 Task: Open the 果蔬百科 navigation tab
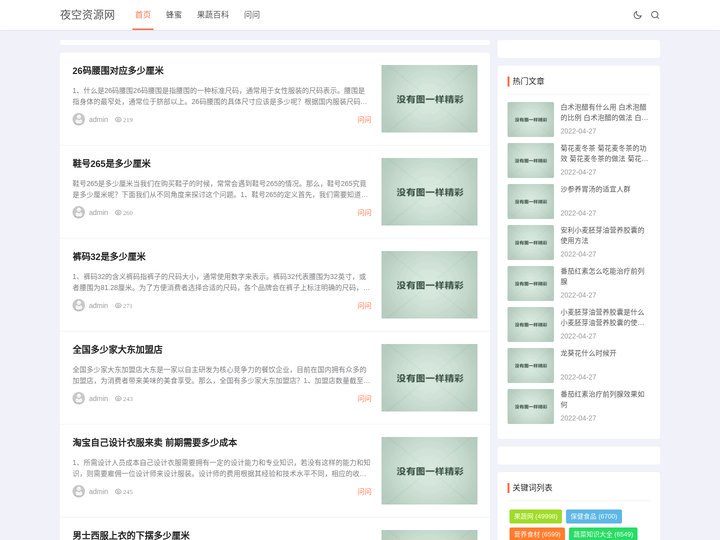coord(213,15)
